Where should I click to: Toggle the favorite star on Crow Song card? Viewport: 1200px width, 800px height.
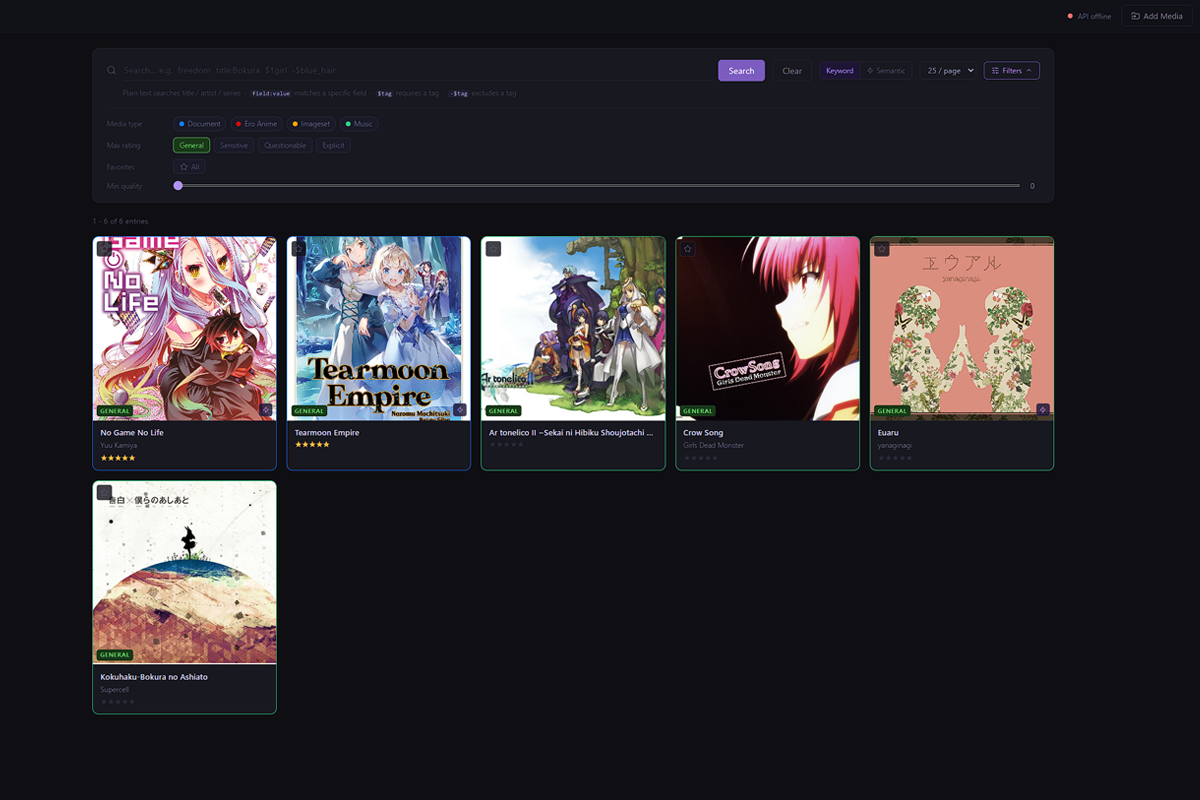[688, 249]
